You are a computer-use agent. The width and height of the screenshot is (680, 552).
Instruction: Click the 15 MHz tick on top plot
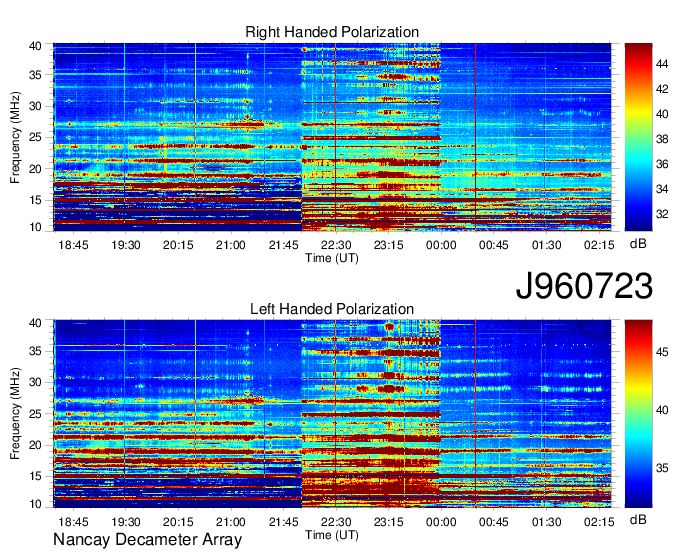pyautogui.click(x=35, y=200)
